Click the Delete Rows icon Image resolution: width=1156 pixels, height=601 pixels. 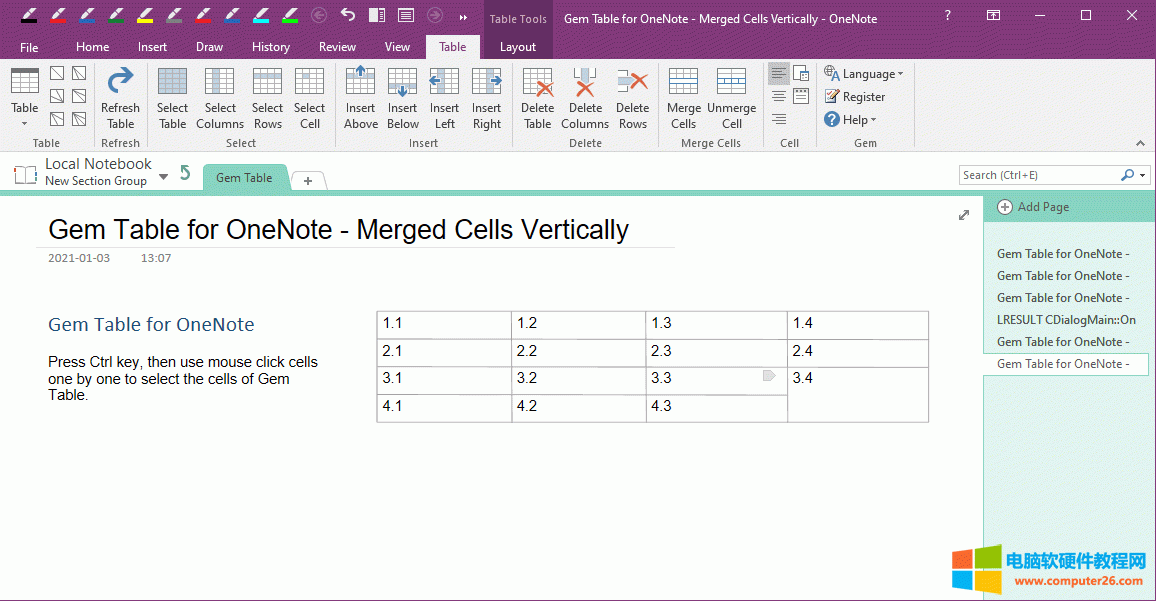632,97
